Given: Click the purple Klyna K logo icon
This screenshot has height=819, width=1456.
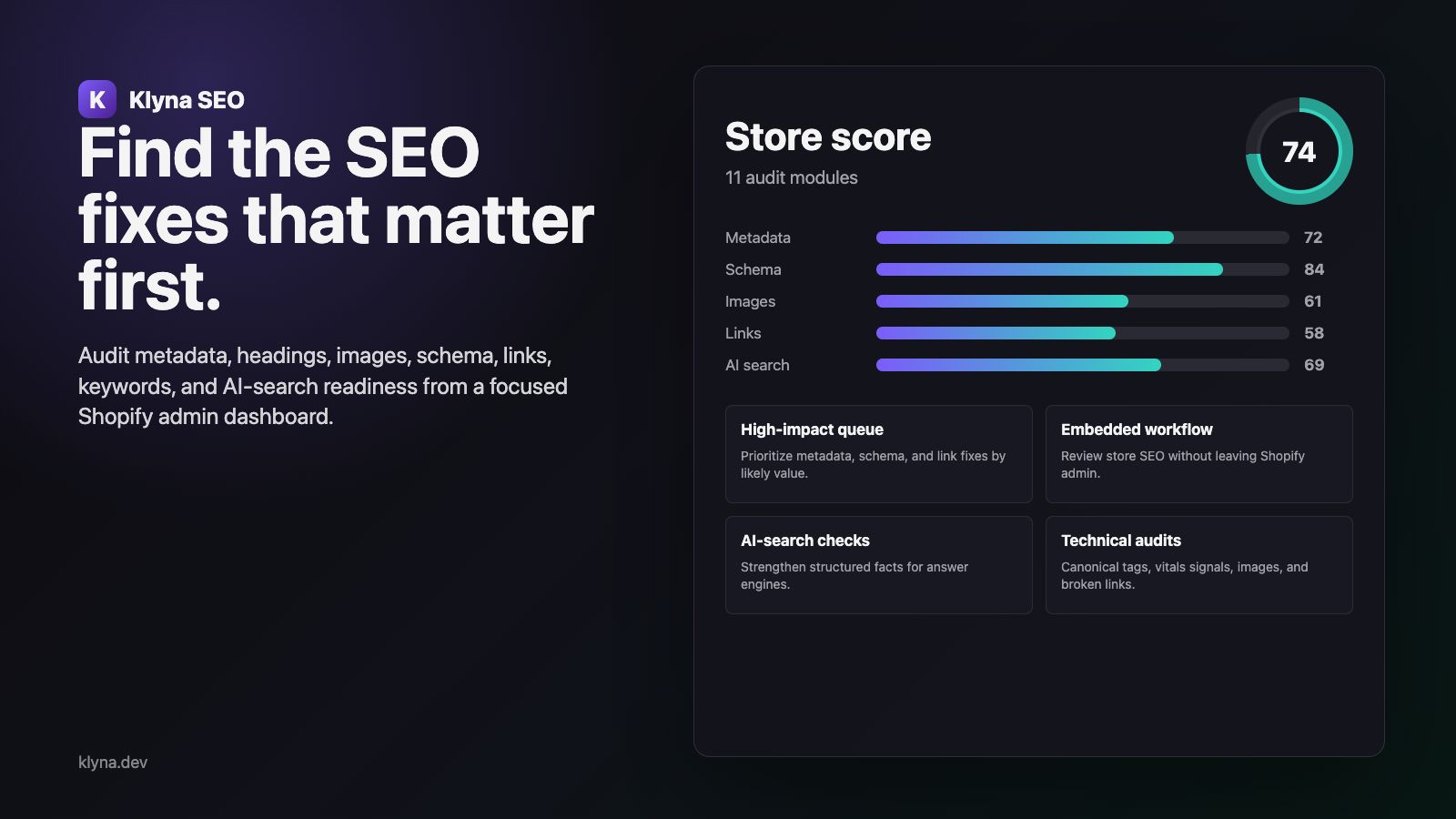Looking at the screenshot, I should (97, 99).
